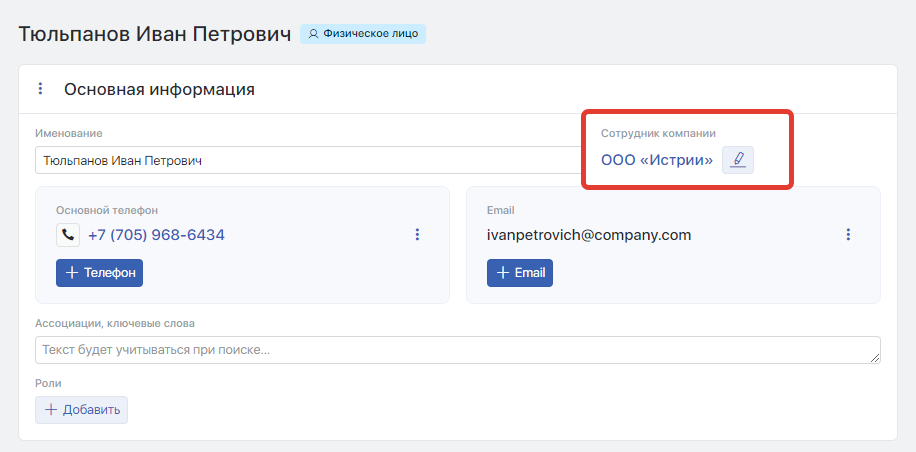Screen dimensions: 916x452
Task: Open the Основная информация three-dot menu
Action: 41,89
